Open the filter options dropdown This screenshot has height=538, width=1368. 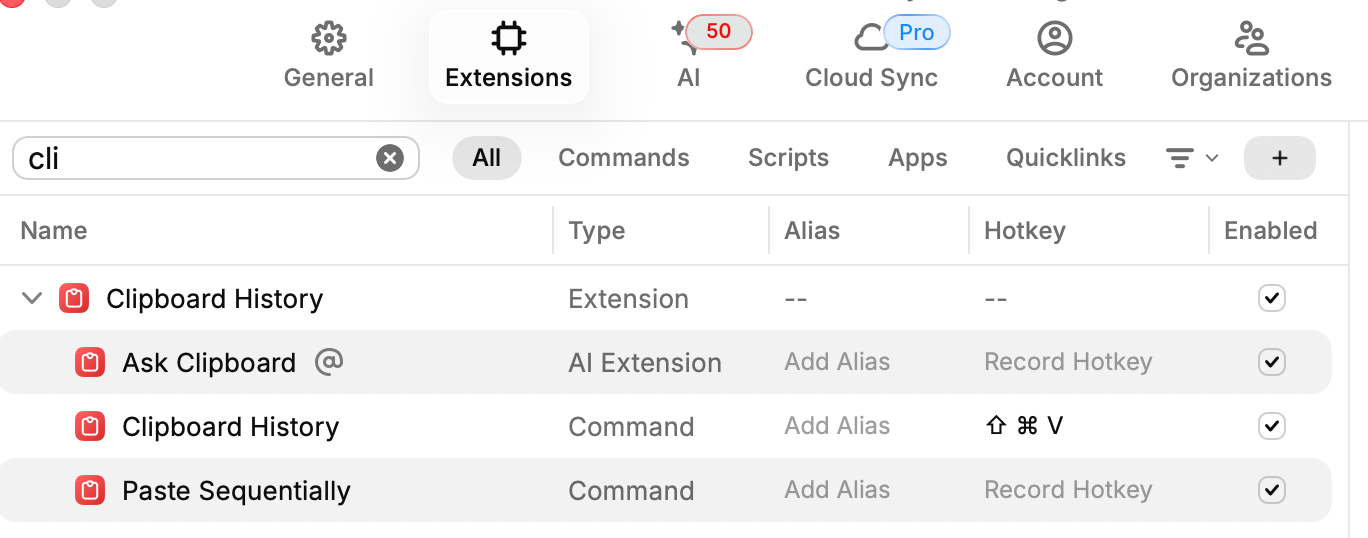pyautogui.click(x=1192, y=158)
